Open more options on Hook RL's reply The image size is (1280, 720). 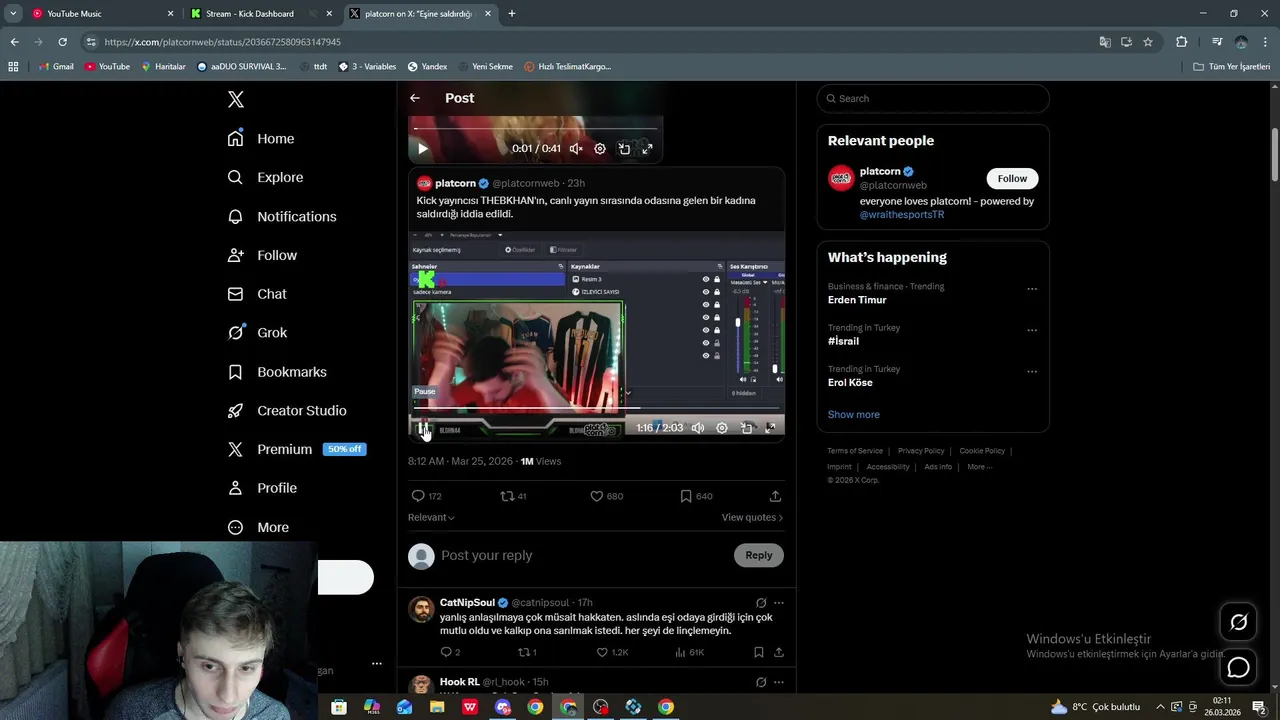(779, 682)
